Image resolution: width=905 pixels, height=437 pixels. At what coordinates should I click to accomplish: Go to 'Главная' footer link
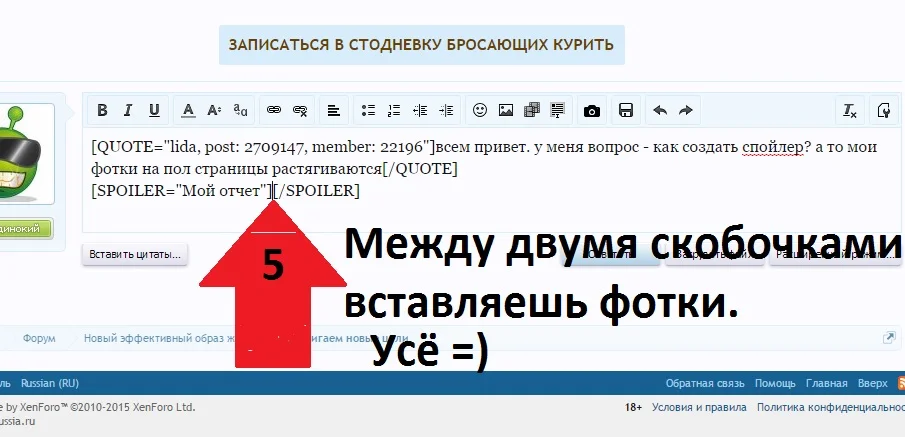pos(827,383)
